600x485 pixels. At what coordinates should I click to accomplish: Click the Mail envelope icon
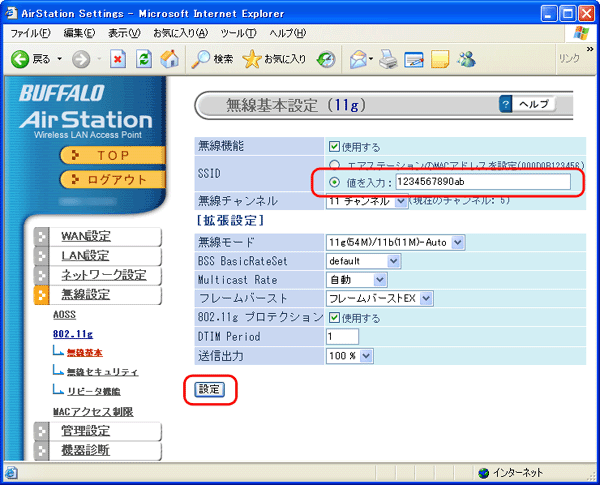(359, 59)
